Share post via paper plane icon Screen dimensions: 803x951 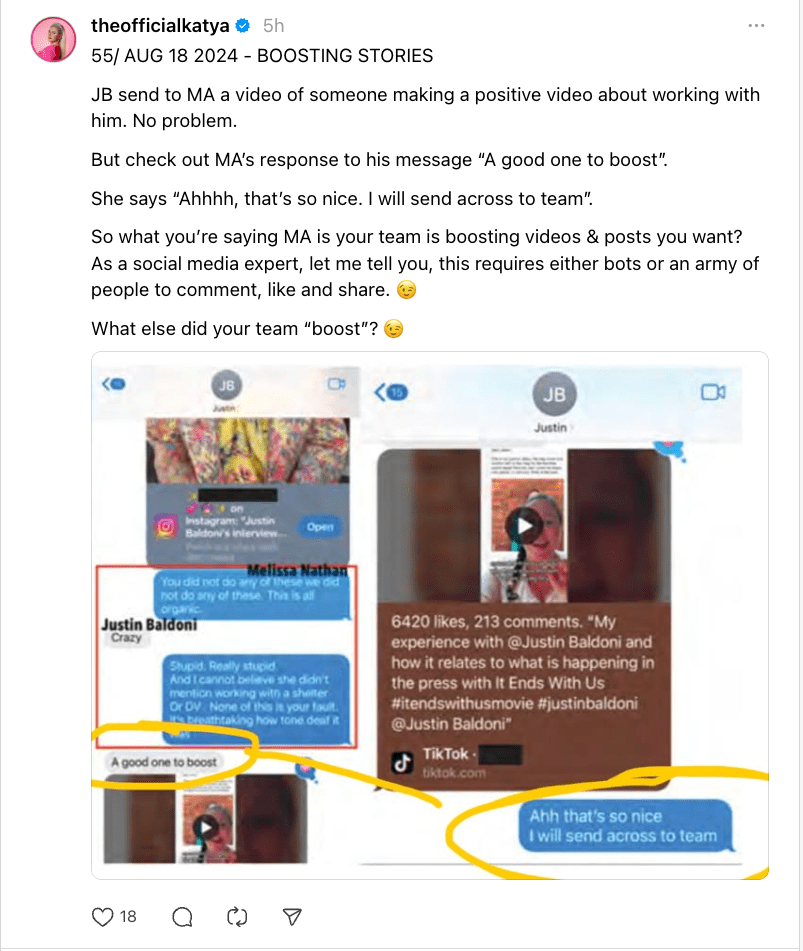292,916
